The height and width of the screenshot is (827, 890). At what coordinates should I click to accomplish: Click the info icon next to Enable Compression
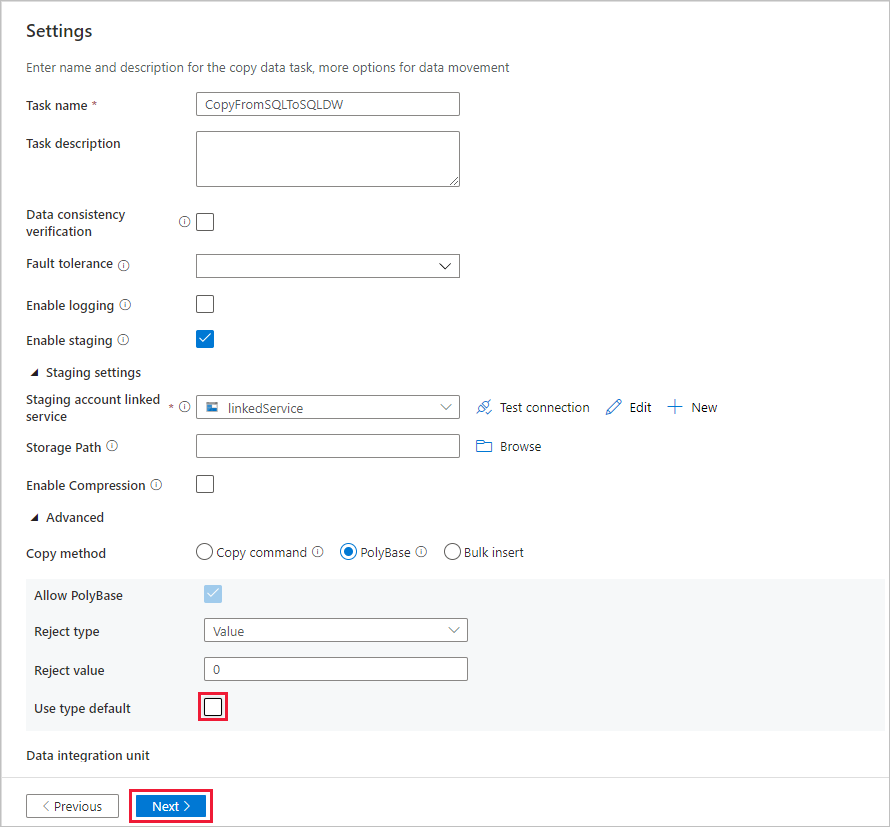[x=156, y=485]
